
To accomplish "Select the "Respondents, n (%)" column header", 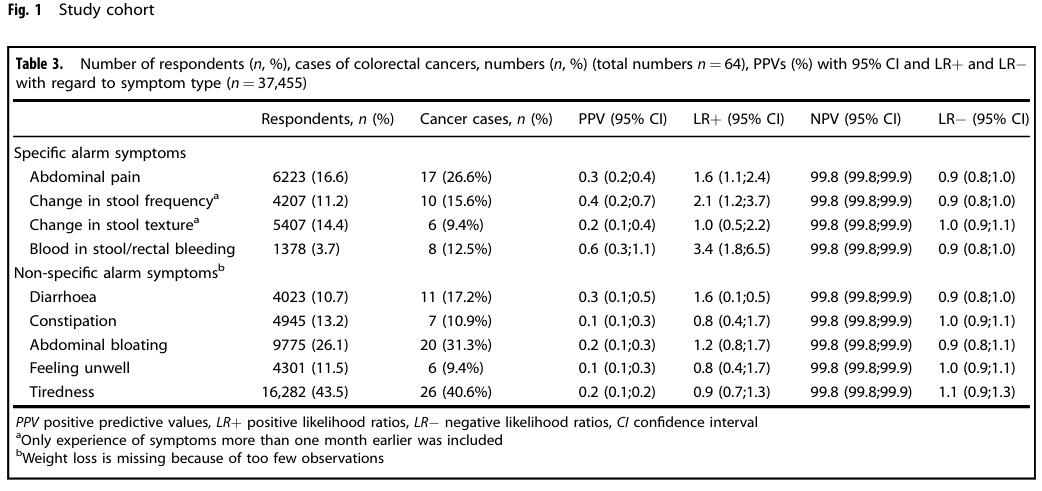I will 327,119.
